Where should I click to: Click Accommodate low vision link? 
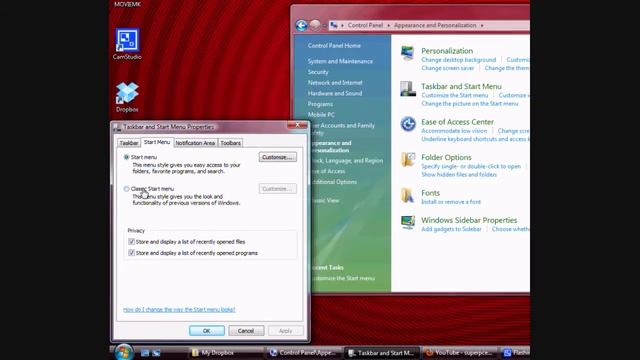[454, 131]
